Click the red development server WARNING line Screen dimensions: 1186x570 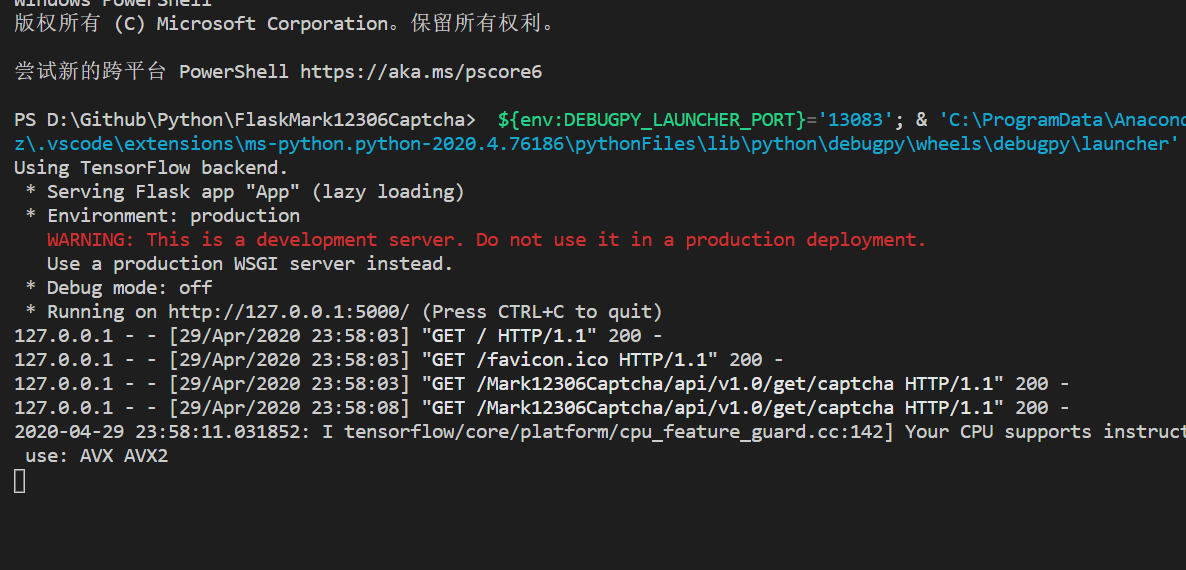(x=486, y=240)
